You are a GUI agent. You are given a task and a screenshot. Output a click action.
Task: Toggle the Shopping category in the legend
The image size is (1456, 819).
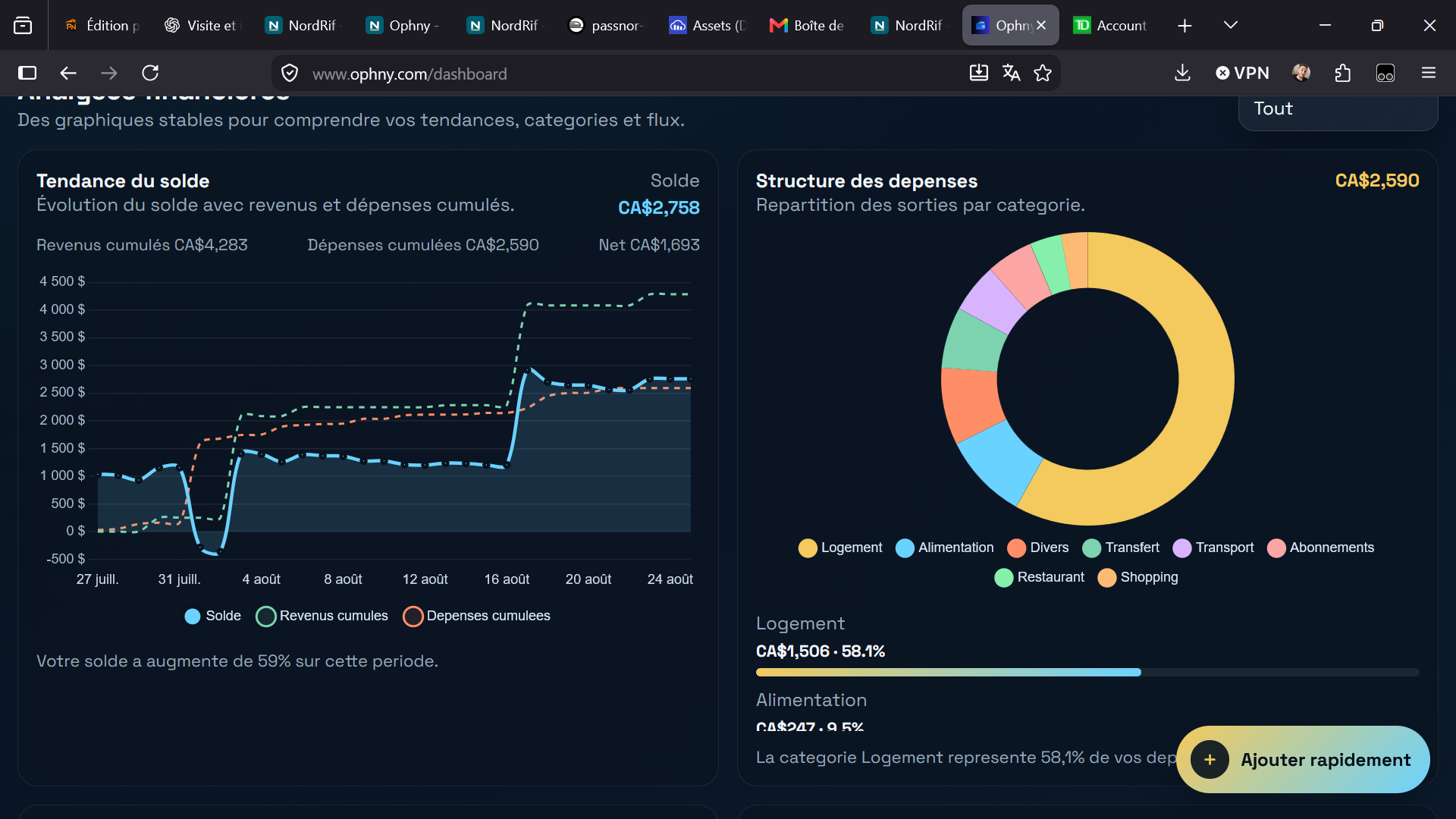(1137, 577)
